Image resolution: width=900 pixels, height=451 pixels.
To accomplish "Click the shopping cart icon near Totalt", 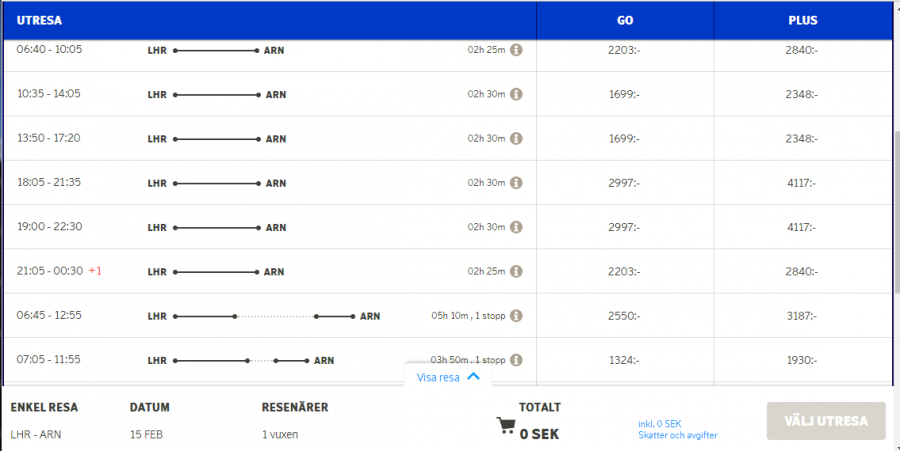I will pos(506,425).
